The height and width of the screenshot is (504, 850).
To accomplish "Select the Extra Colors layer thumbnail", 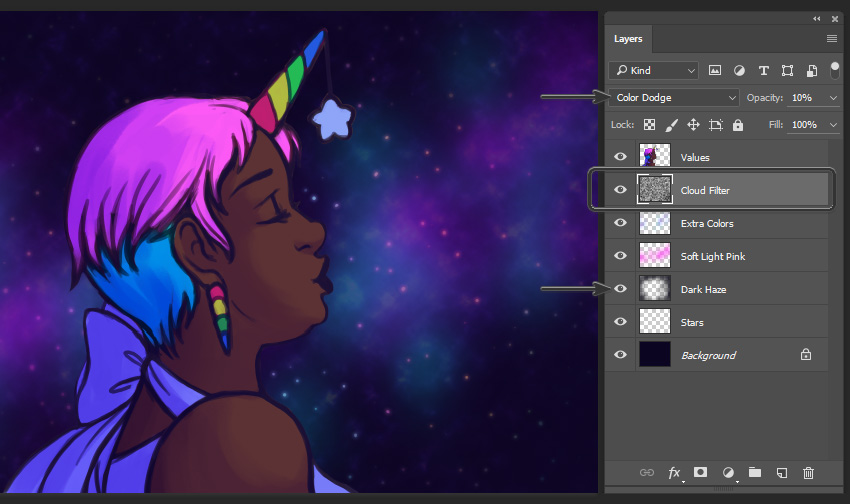I will [x=655, y=223].
